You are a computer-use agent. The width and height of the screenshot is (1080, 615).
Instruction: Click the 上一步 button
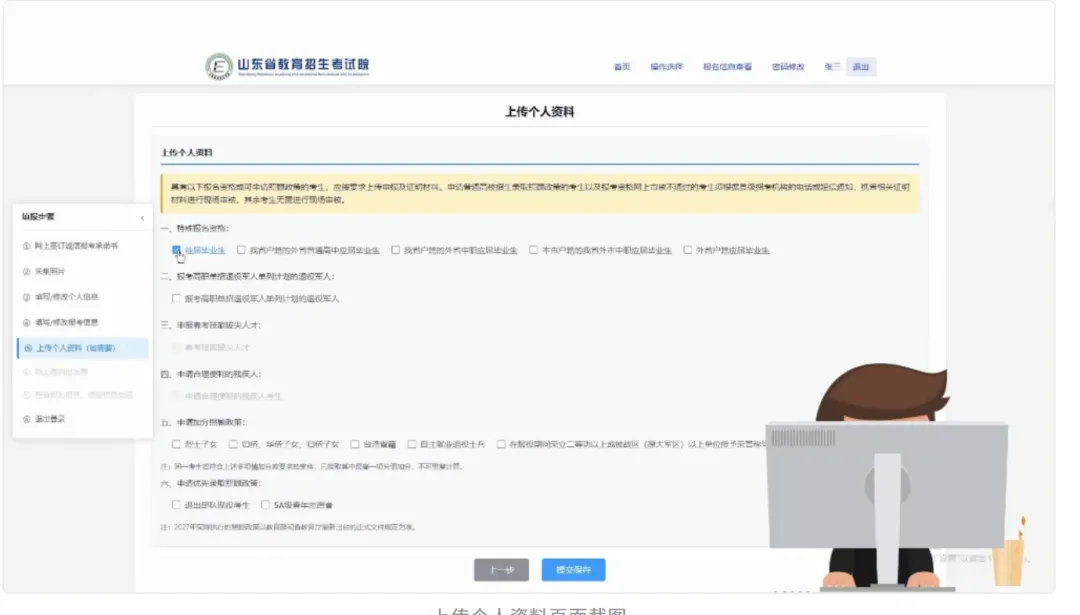[x=501, y=570]
